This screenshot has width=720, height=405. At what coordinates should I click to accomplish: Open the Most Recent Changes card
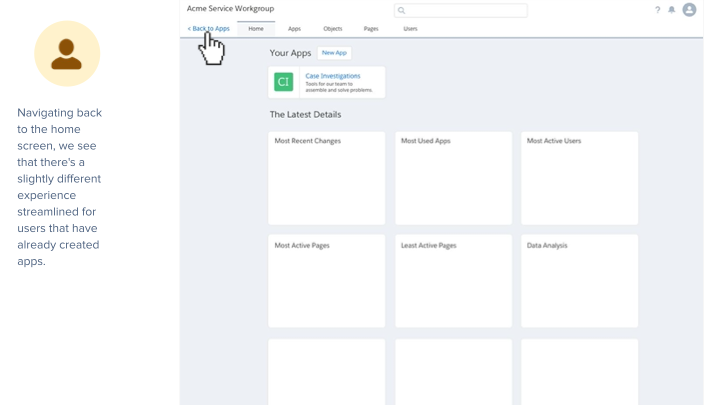click(327, 178)
